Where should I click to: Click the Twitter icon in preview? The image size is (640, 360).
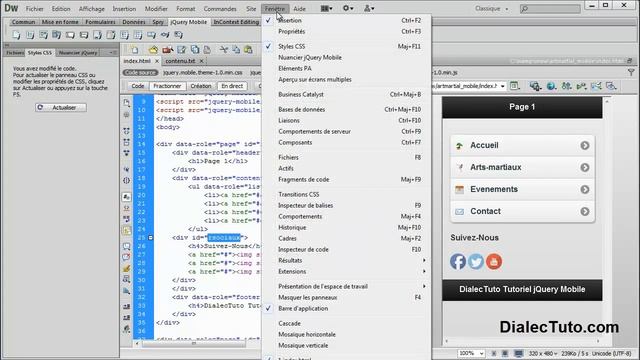[476, 262]
